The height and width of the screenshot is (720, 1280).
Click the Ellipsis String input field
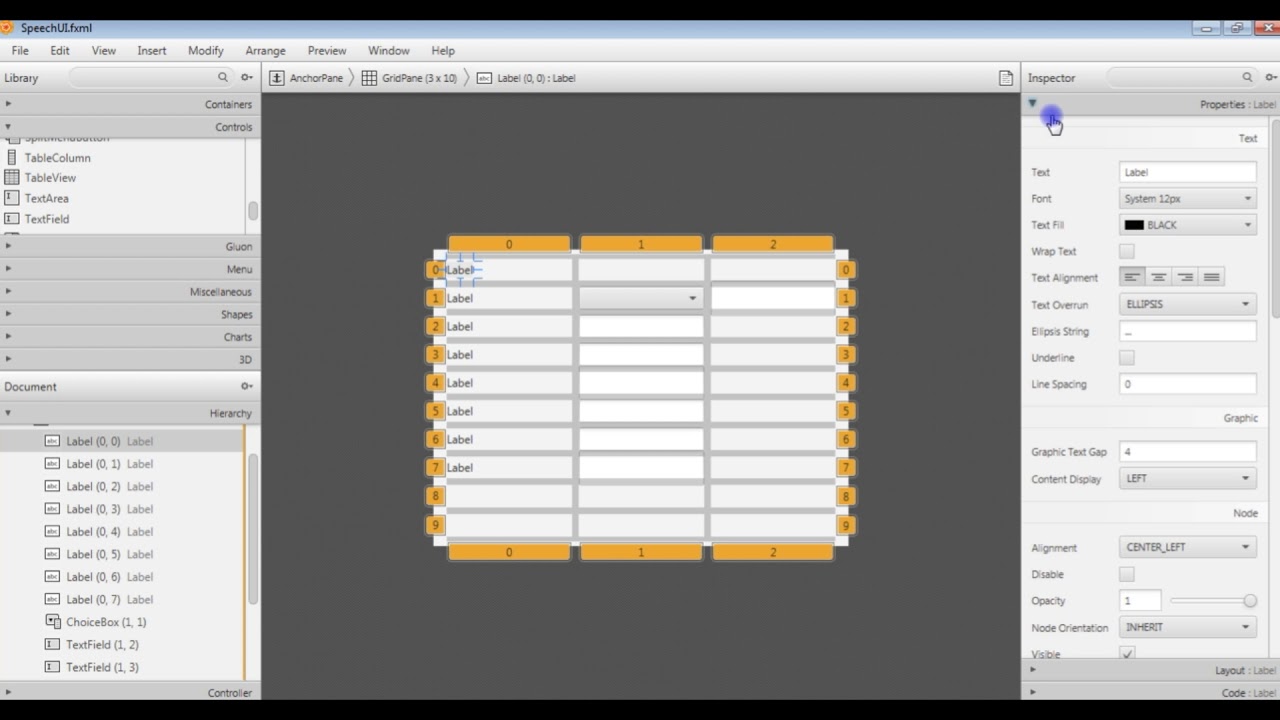(1187, 331)
